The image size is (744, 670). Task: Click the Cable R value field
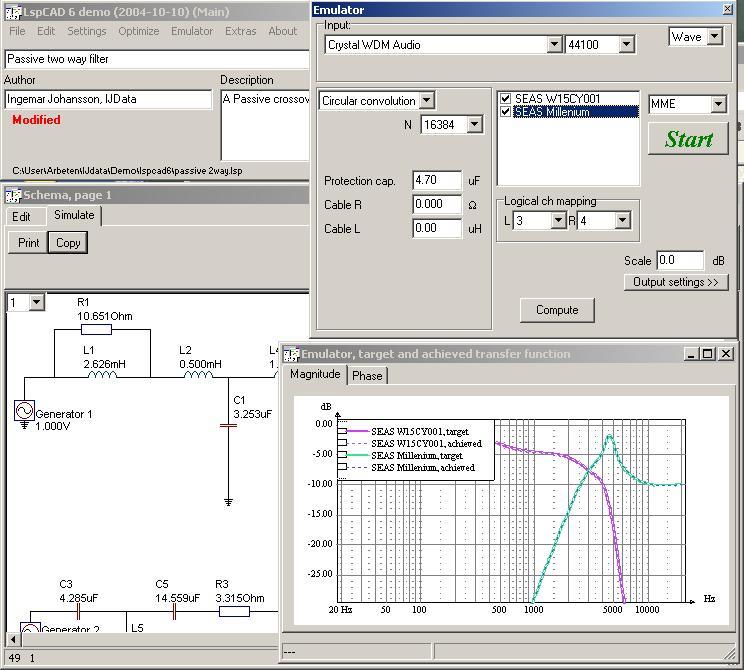pos(437,205)
